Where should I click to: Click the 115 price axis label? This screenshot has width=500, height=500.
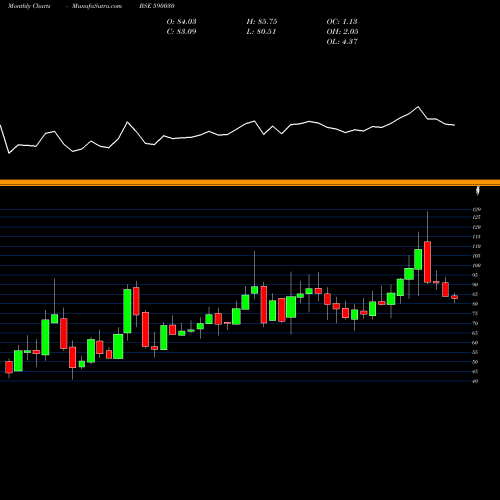tap(477, 237)
